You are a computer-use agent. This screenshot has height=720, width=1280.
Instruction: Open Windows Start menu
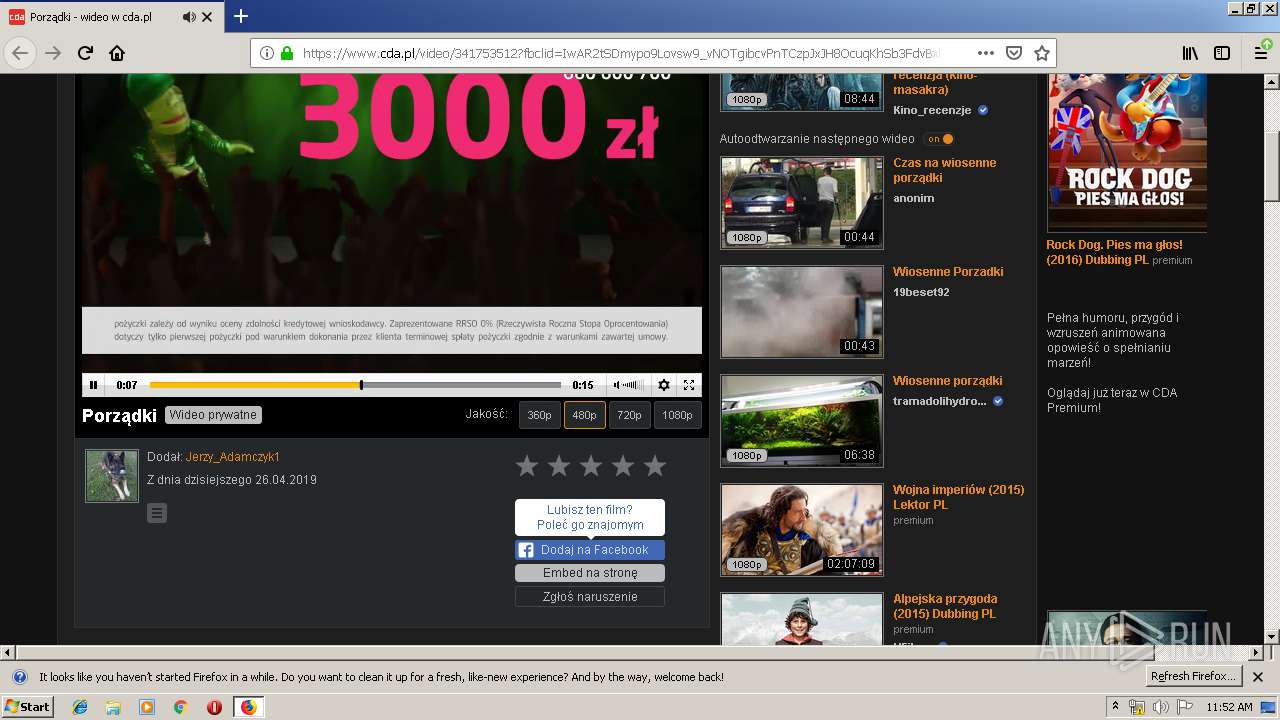click(x=28, y=707)
